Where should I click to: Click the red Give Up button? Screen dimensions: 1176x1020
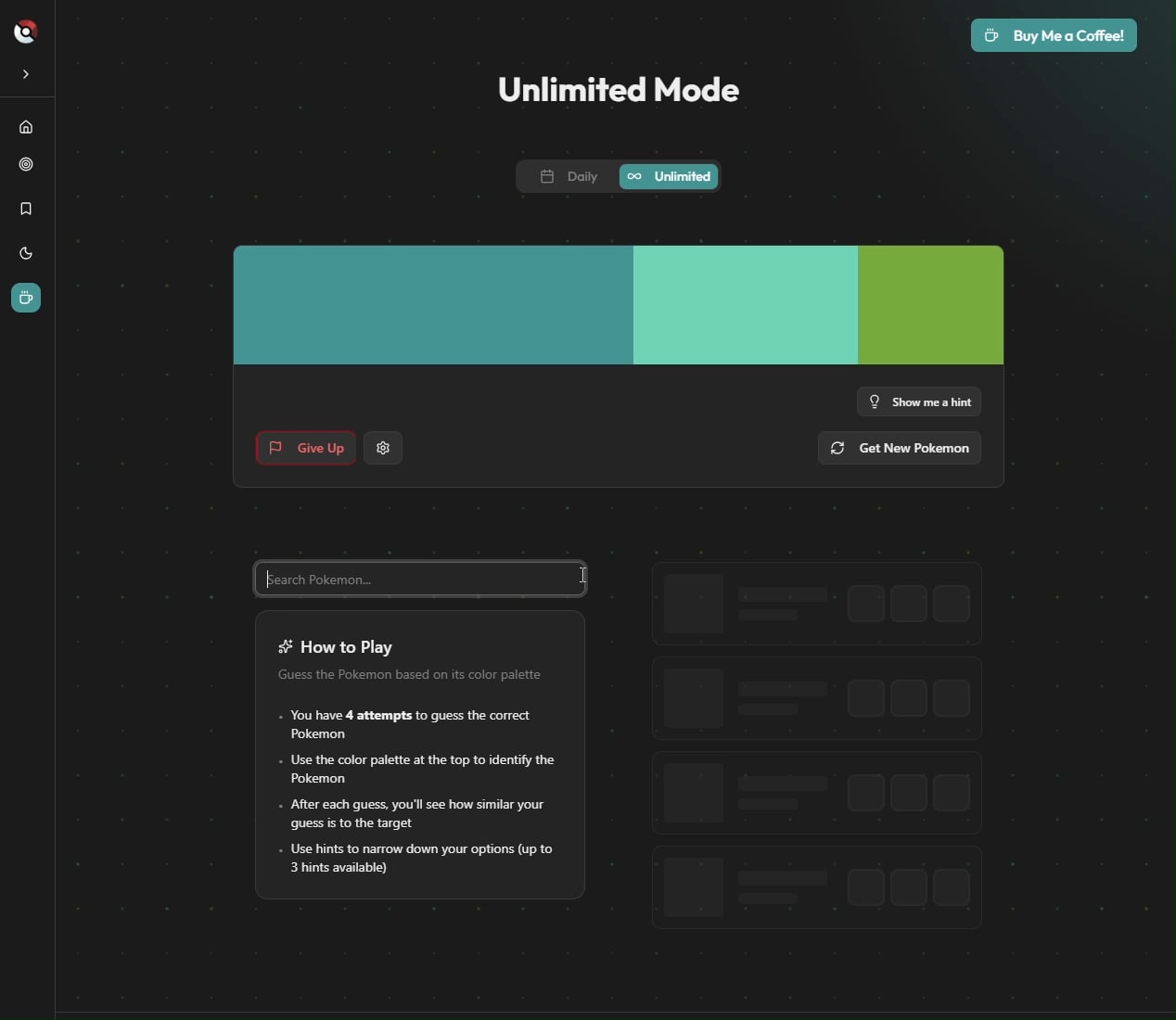[x=306, y=448]
